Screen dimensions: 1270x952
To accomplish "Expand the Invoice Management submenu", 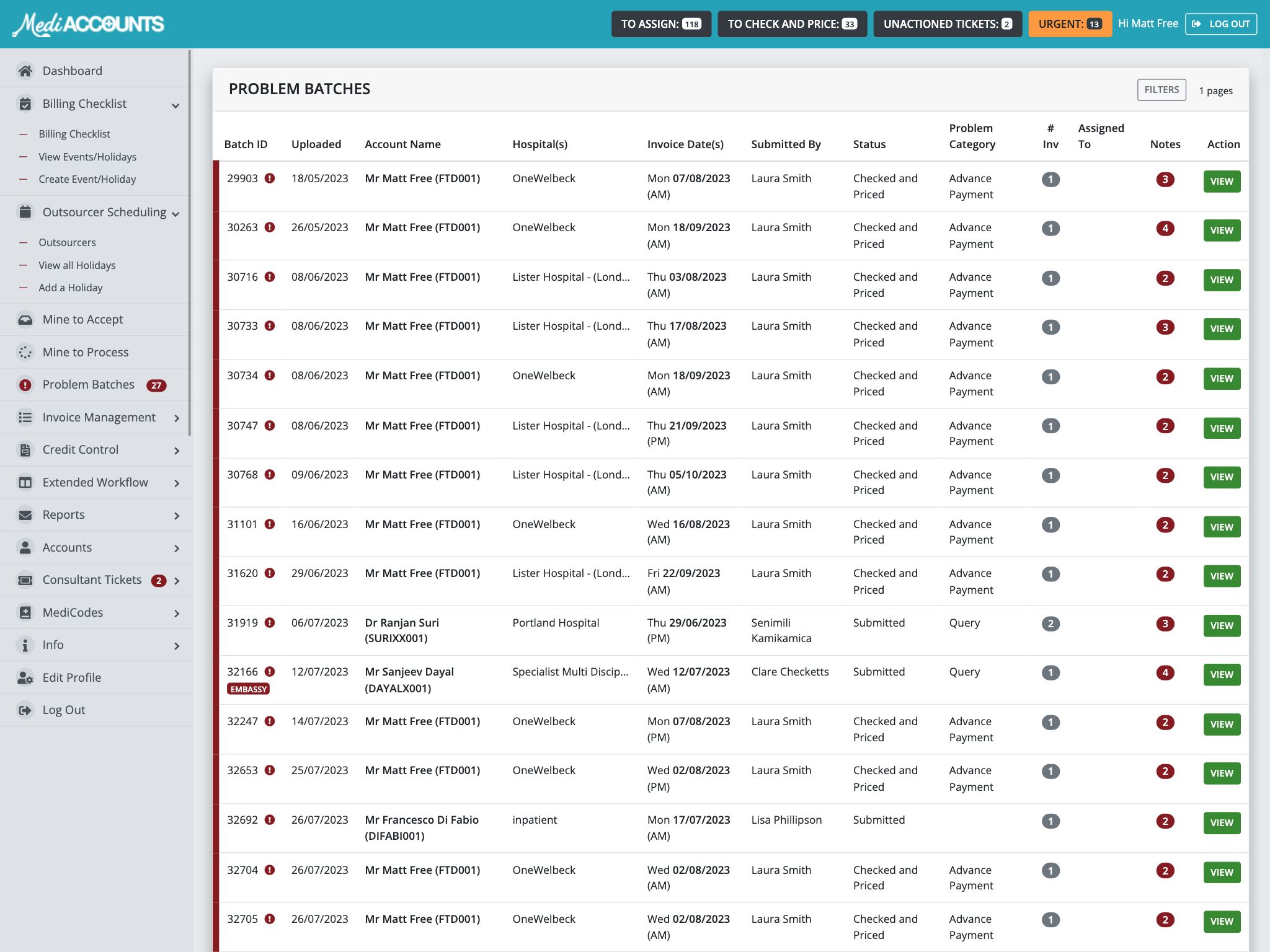I will click(177, 418).
